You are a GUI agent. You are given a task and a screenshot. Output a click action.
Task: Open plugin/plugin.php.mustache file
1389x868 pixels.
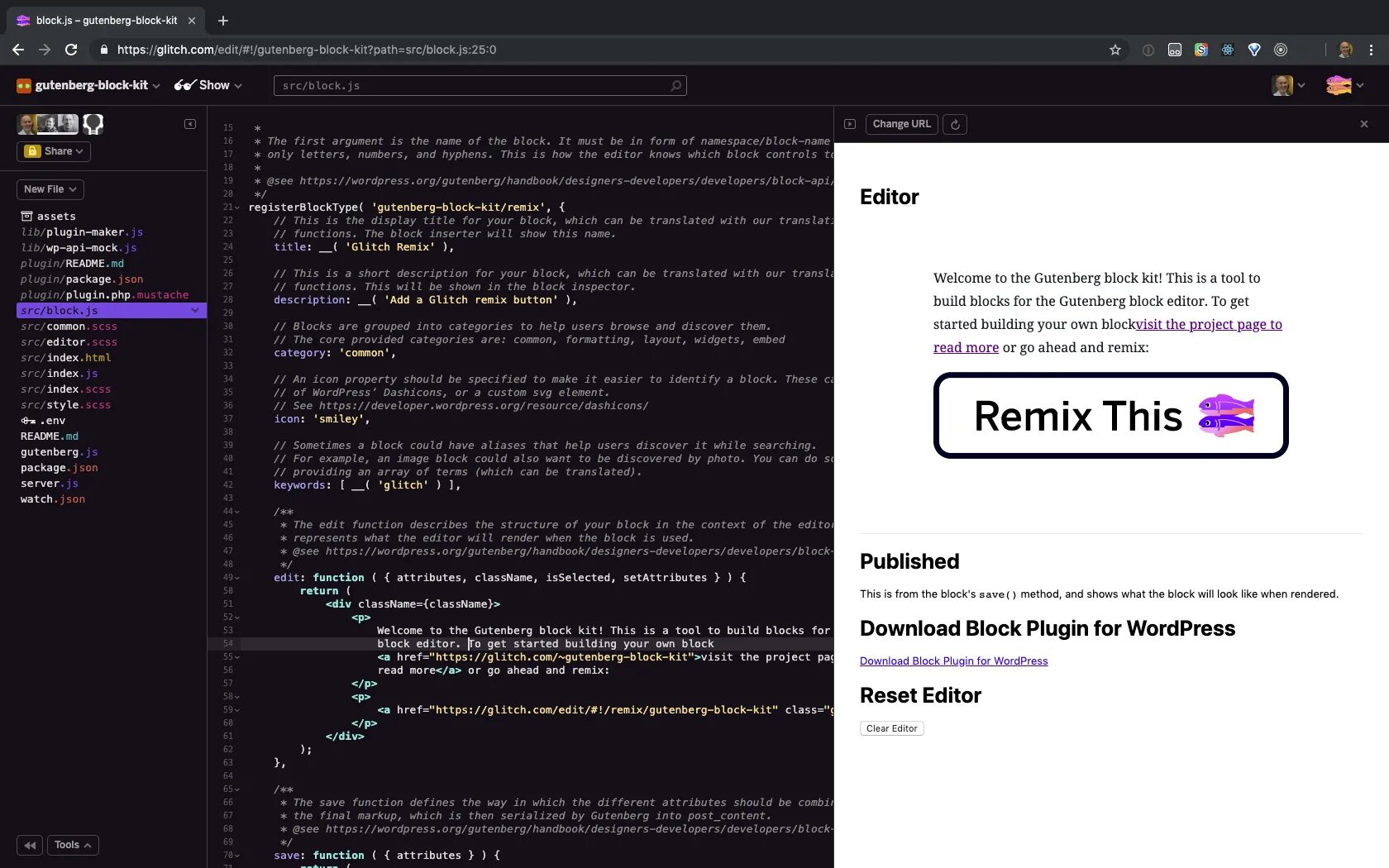(x=105, y=295)
